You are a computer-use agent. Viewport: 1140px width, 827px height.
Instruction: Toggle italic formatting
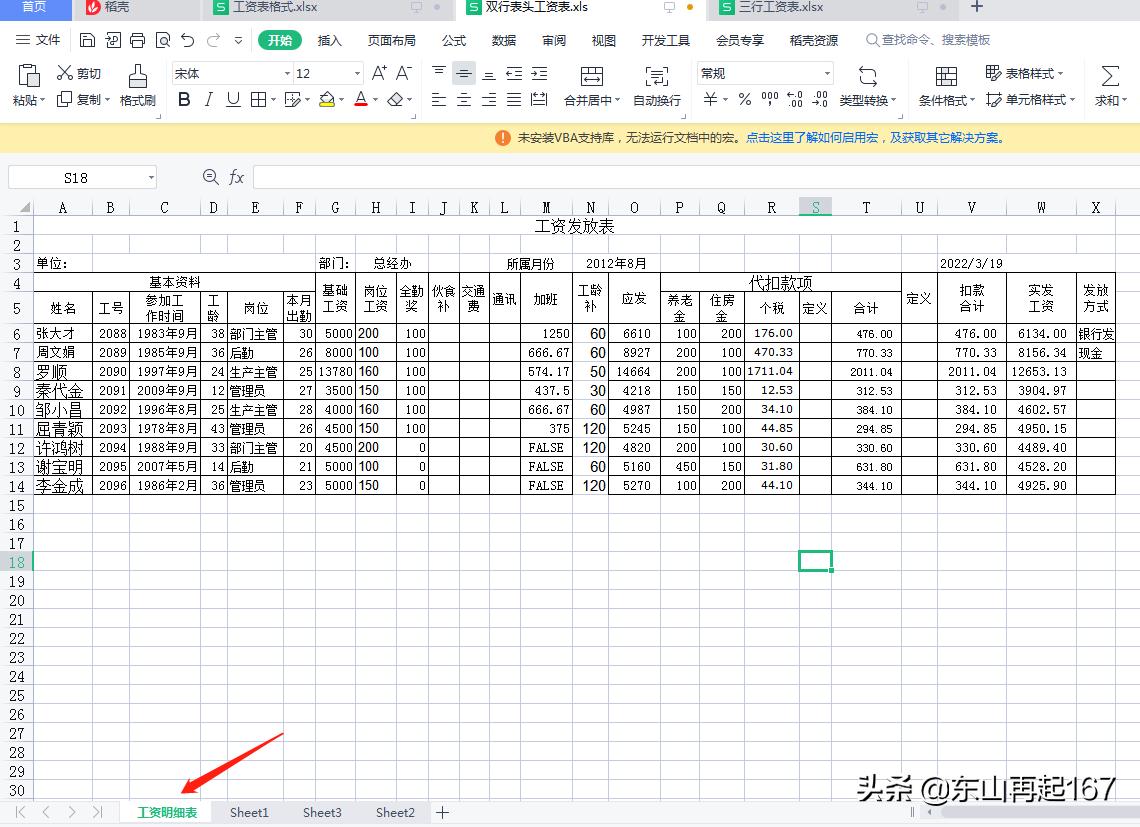(209, 99)
